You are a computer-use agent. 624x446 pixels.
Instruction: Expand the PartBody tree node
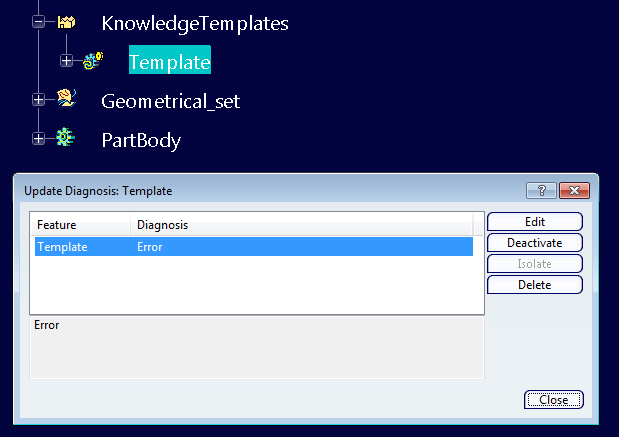(x=39, y=138)
